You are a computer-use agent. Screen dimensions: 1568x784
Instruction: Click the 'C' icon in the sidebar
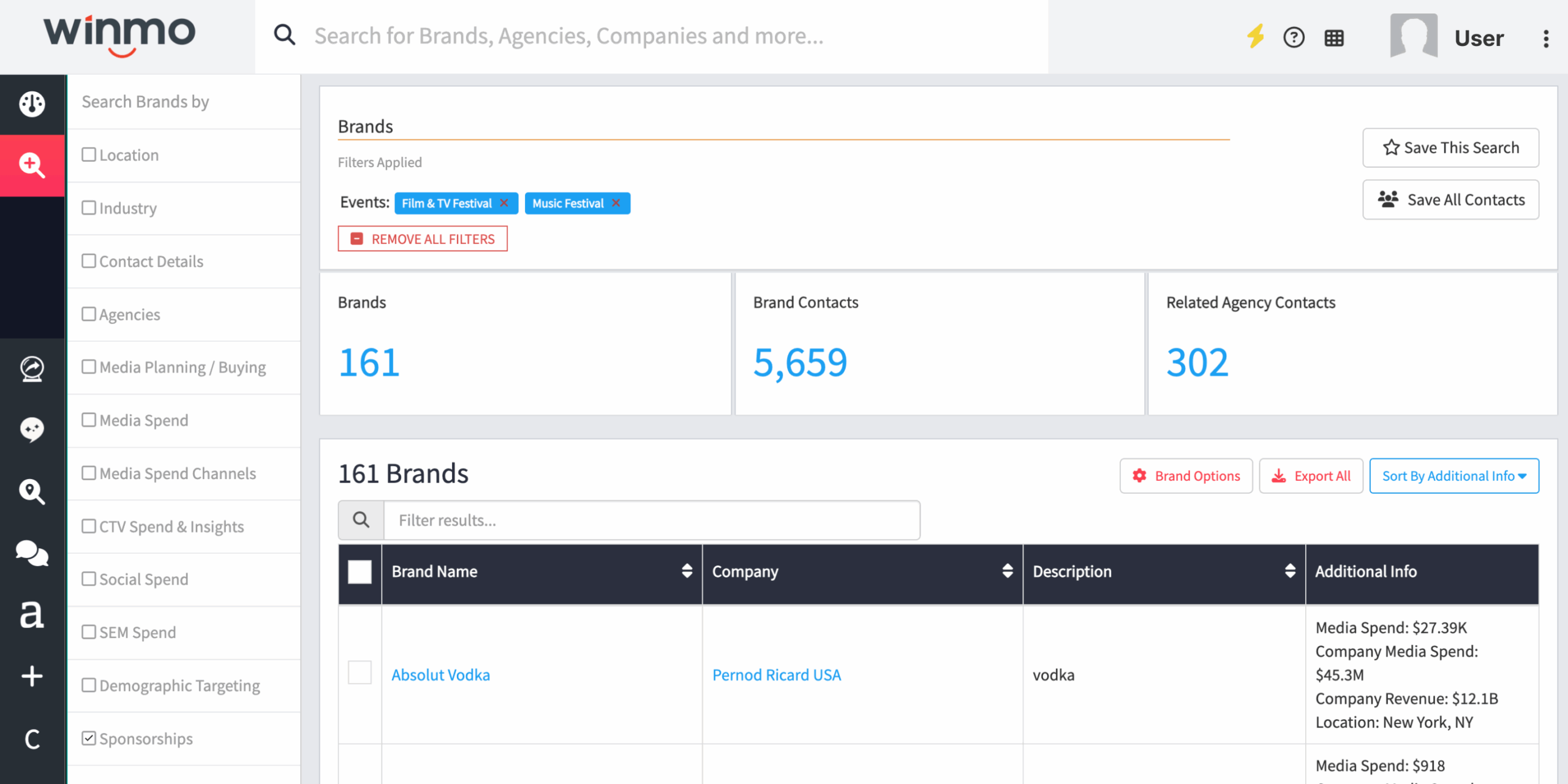click(32, 739)
